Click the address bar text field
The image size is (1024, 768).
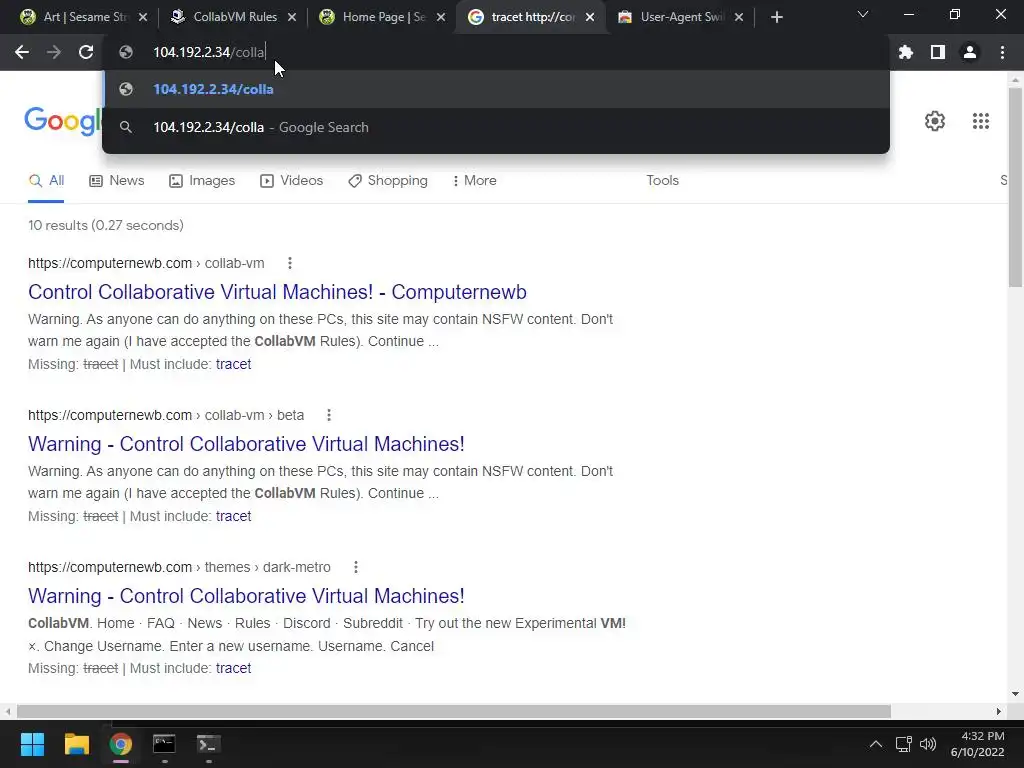(x=496, y=52)
